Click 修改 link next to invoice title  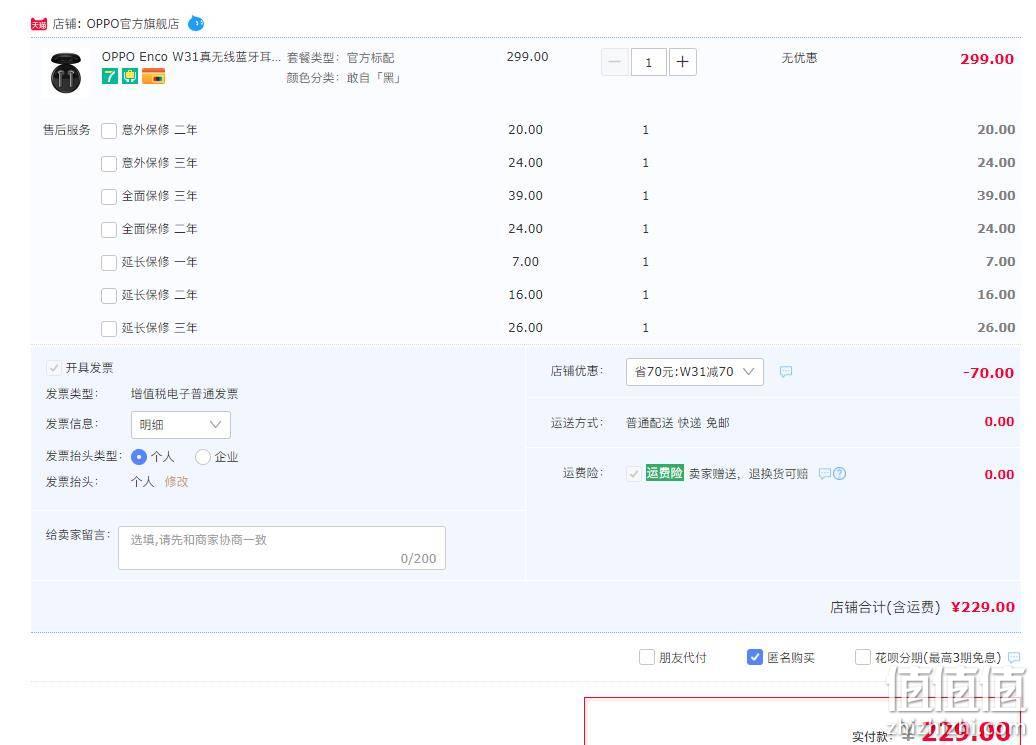pyautogui.click(x=176, y=481)
